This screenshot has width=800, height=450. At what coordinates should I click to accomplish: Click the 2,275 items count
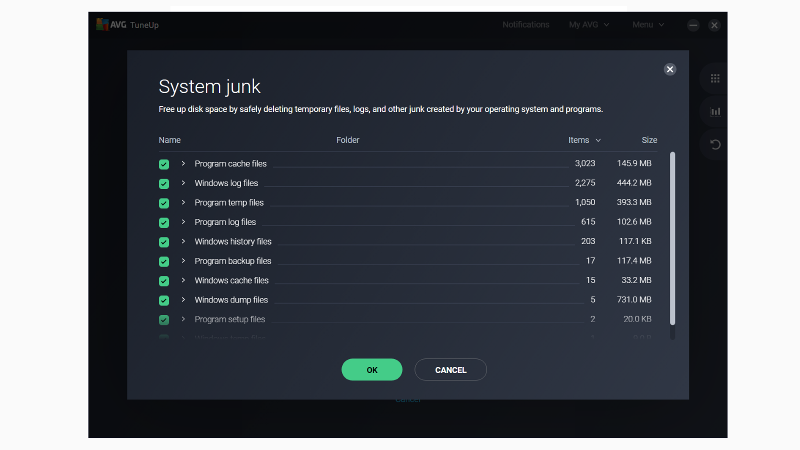[585, 183]
